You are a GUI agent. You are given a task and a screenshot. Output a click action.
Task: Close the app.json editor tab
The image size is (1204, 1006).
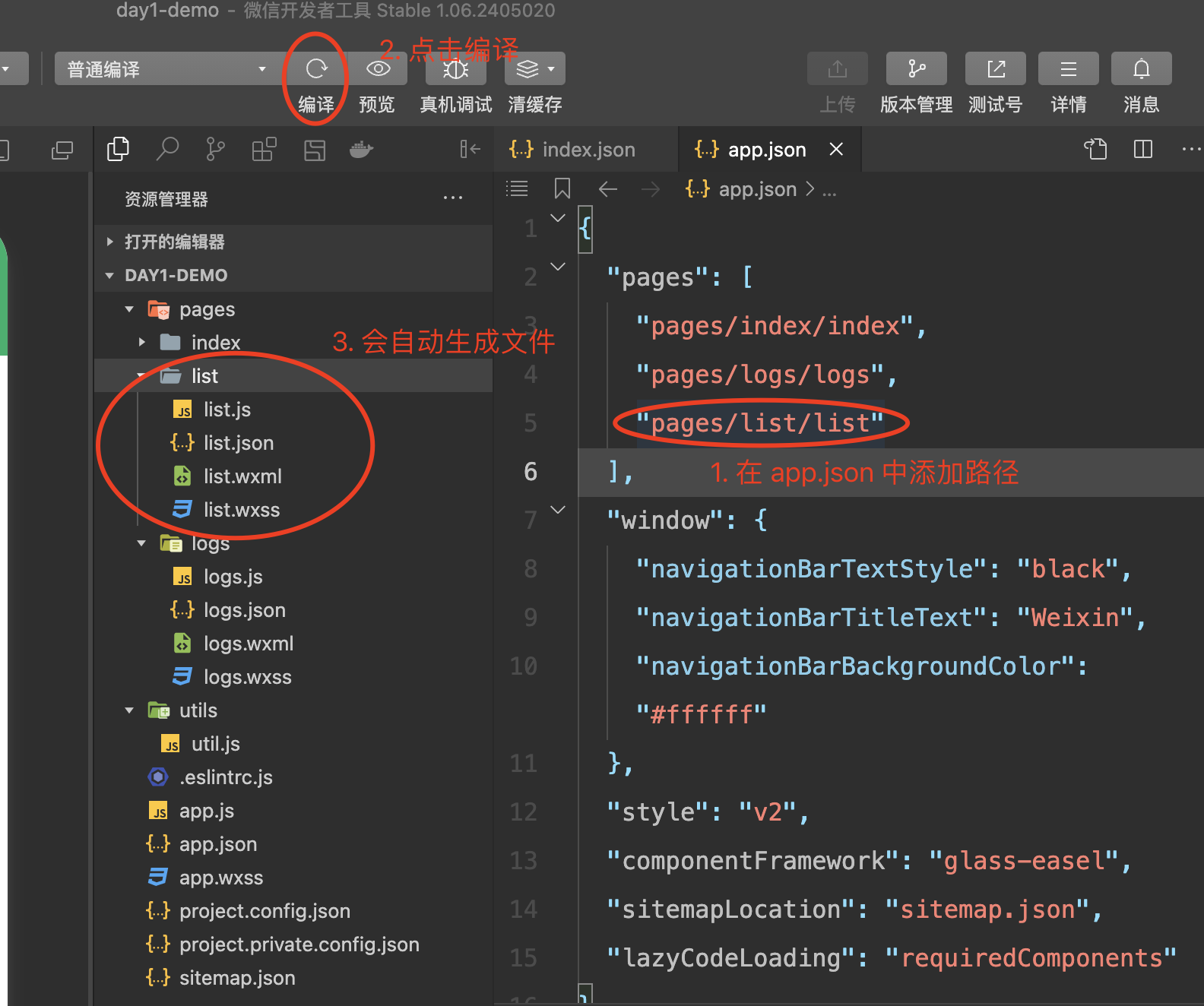[836, 150]
